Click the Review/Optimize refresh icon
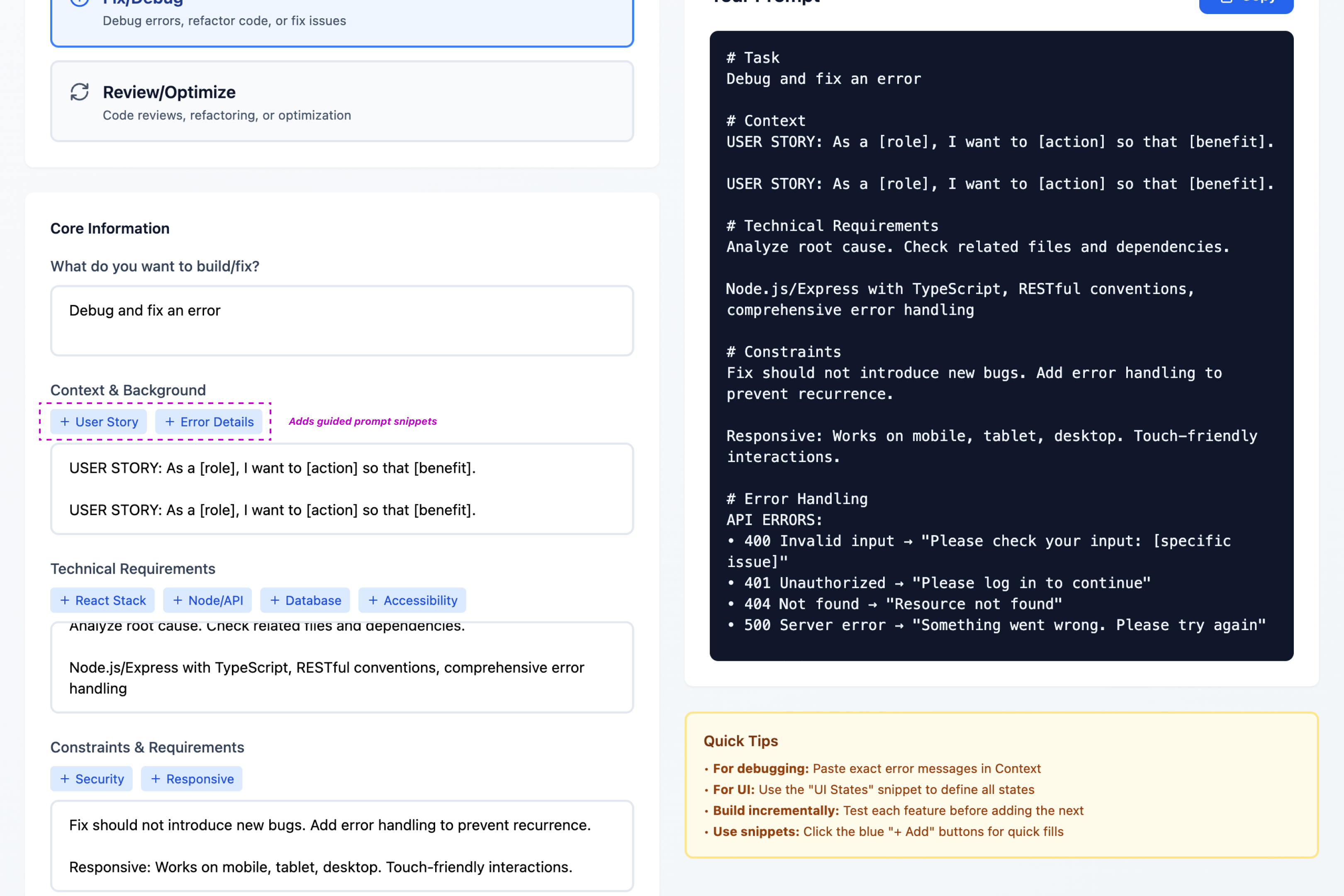Screen dimensions: 1344x896 pyautogui.click(x=80, y=91)
